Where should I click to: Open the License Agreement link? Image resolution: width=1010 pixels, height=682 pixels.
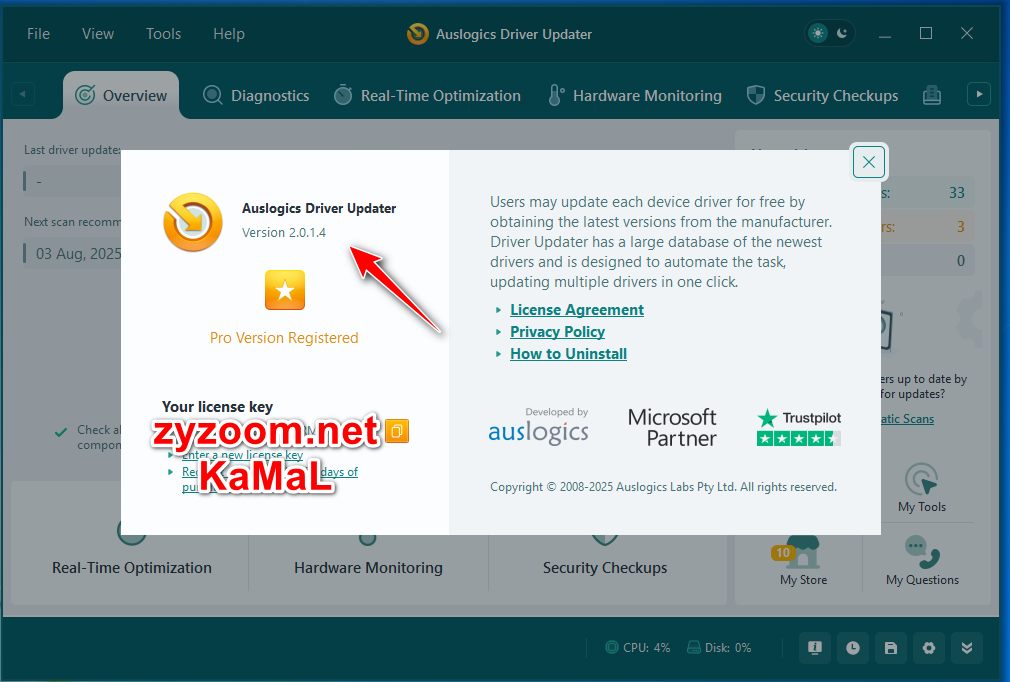pos(576,310)
